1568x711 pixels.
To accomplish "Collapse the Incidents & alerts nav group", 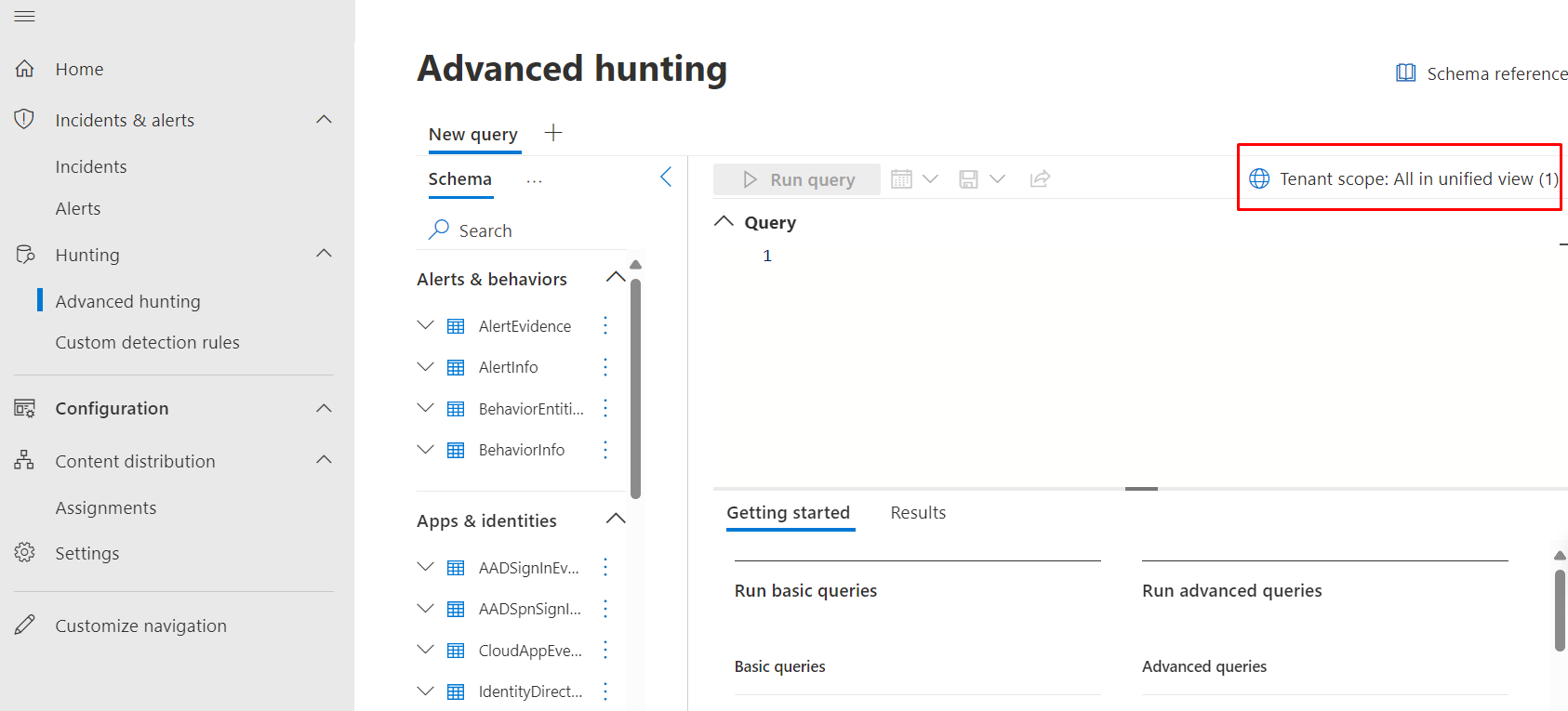I will point(324,120).
